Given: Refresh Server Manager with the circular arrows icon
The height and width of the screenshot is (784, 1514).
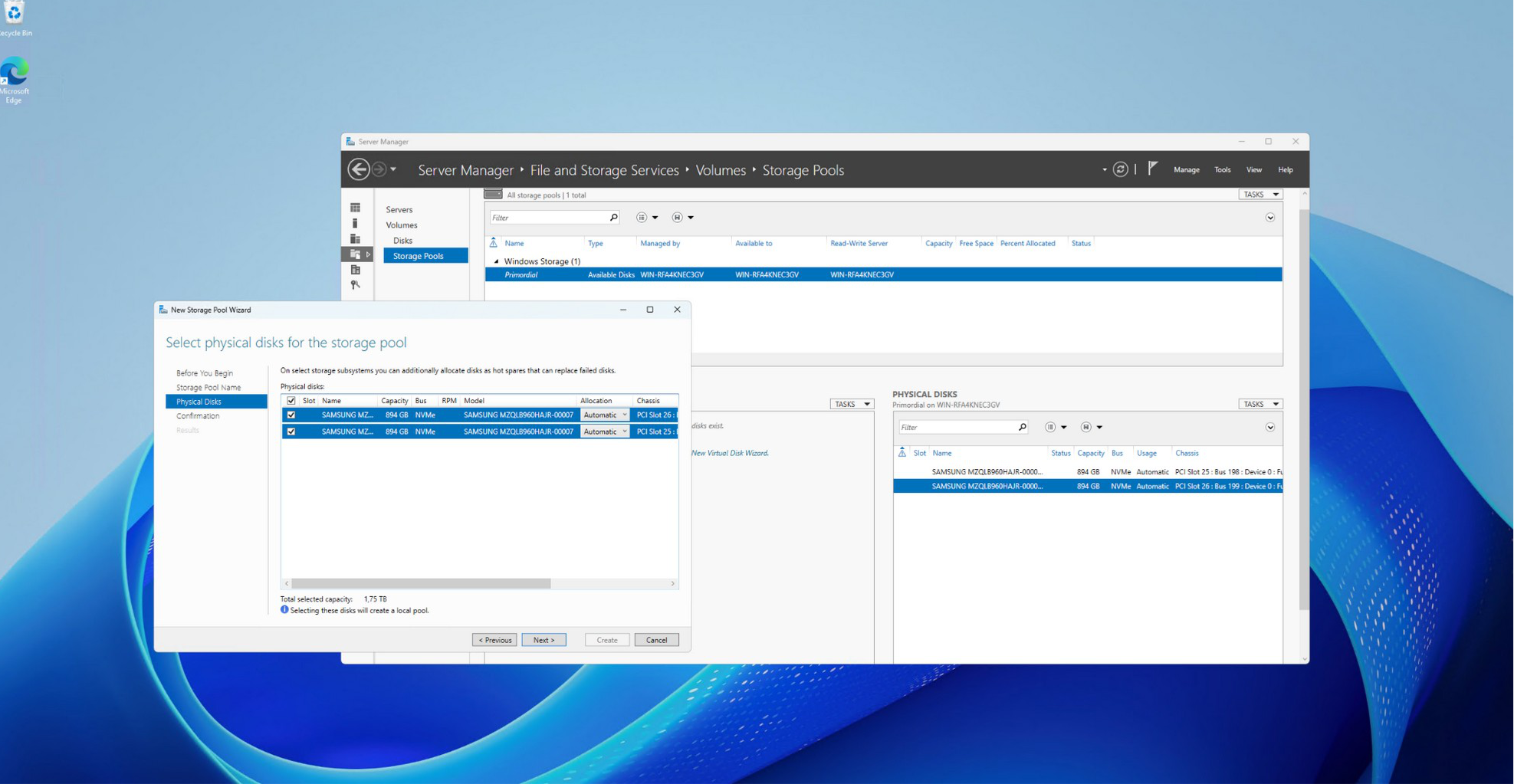Looking at the screenshot, I should [1120, 169].
